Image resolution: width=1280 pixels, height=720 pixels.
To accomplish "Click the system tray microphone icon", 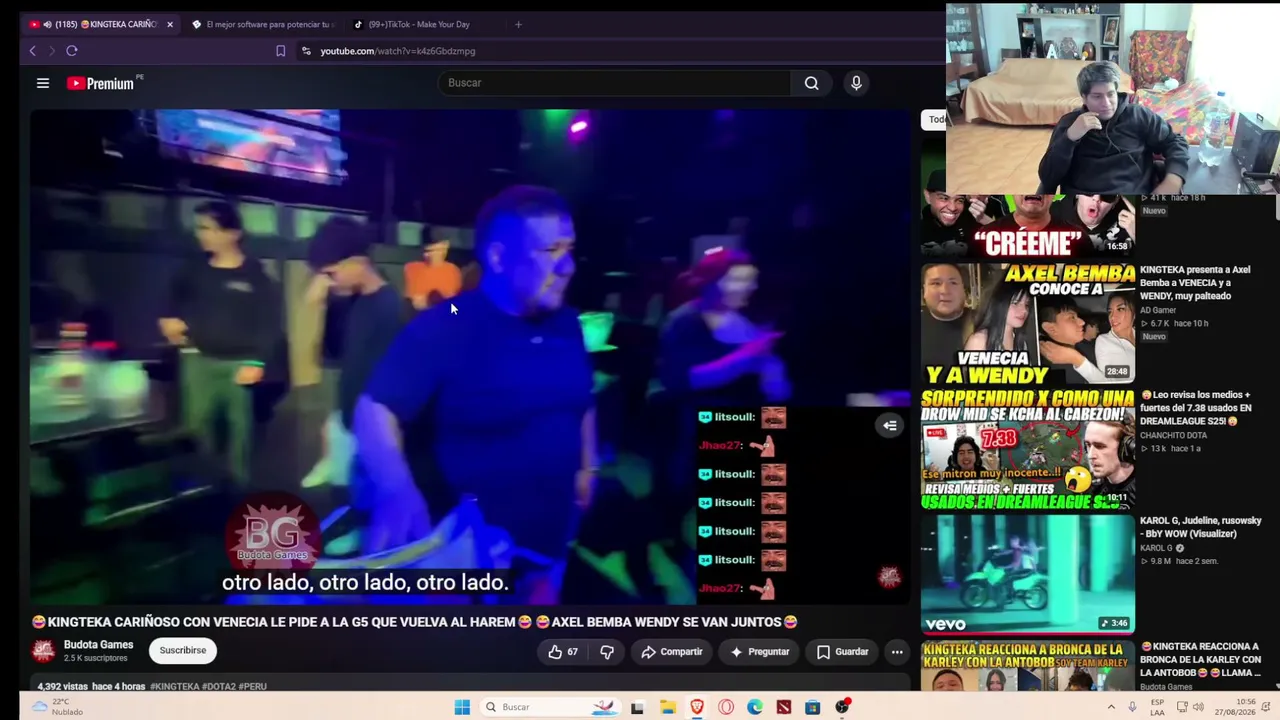I will point(1132,707).
